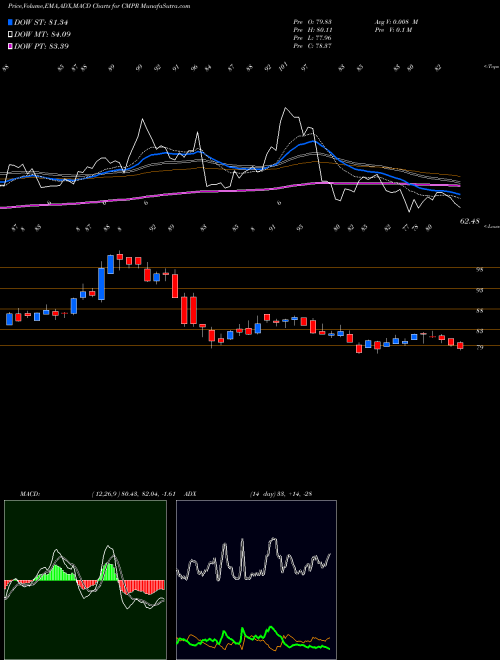This screenshot has width=500, height=660.
Task: Click the DOW ST legend value text
Action: [41, 22]
